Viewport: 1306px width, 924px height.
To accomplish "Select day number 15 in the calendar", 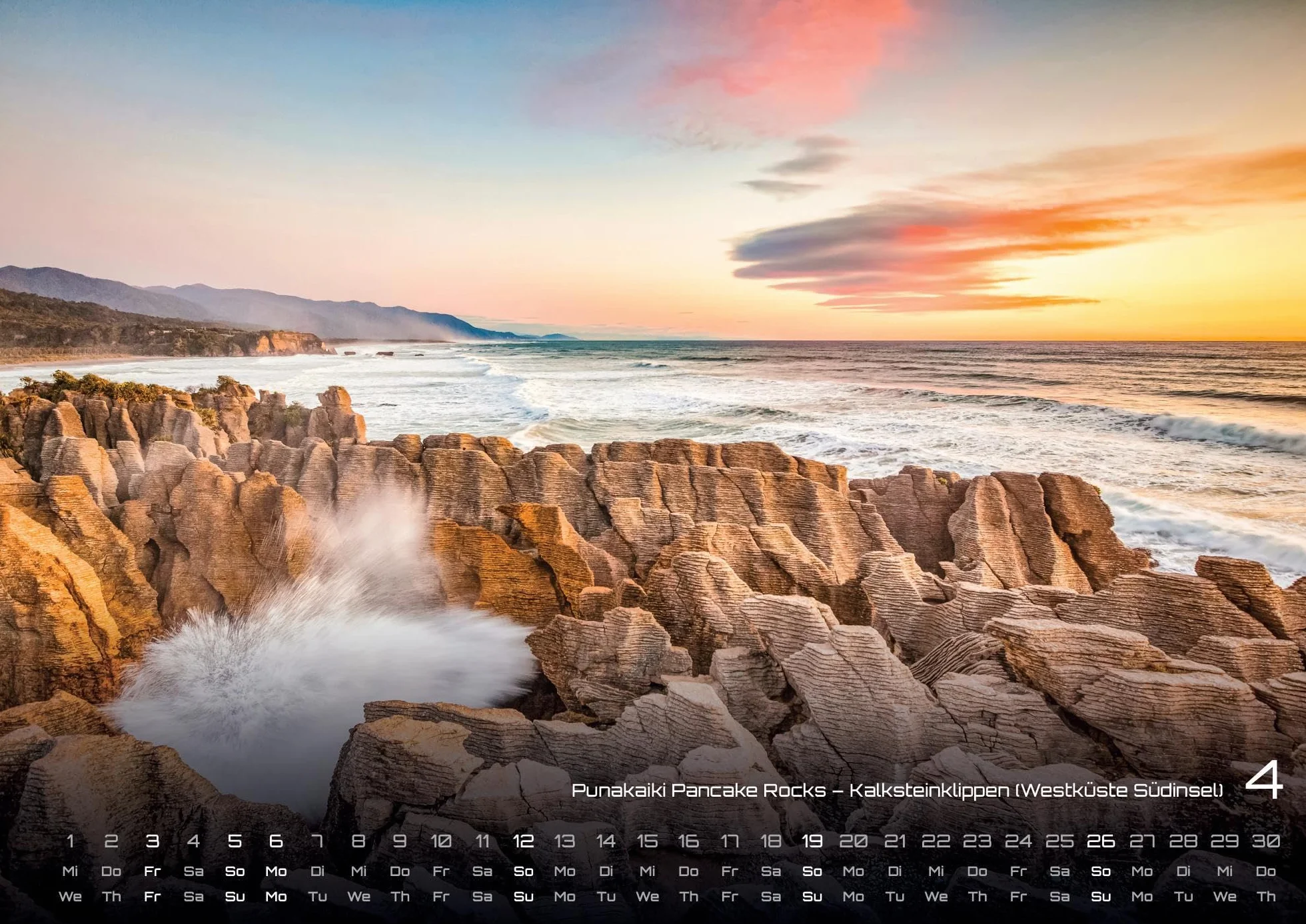I will (x=647, y=841).
